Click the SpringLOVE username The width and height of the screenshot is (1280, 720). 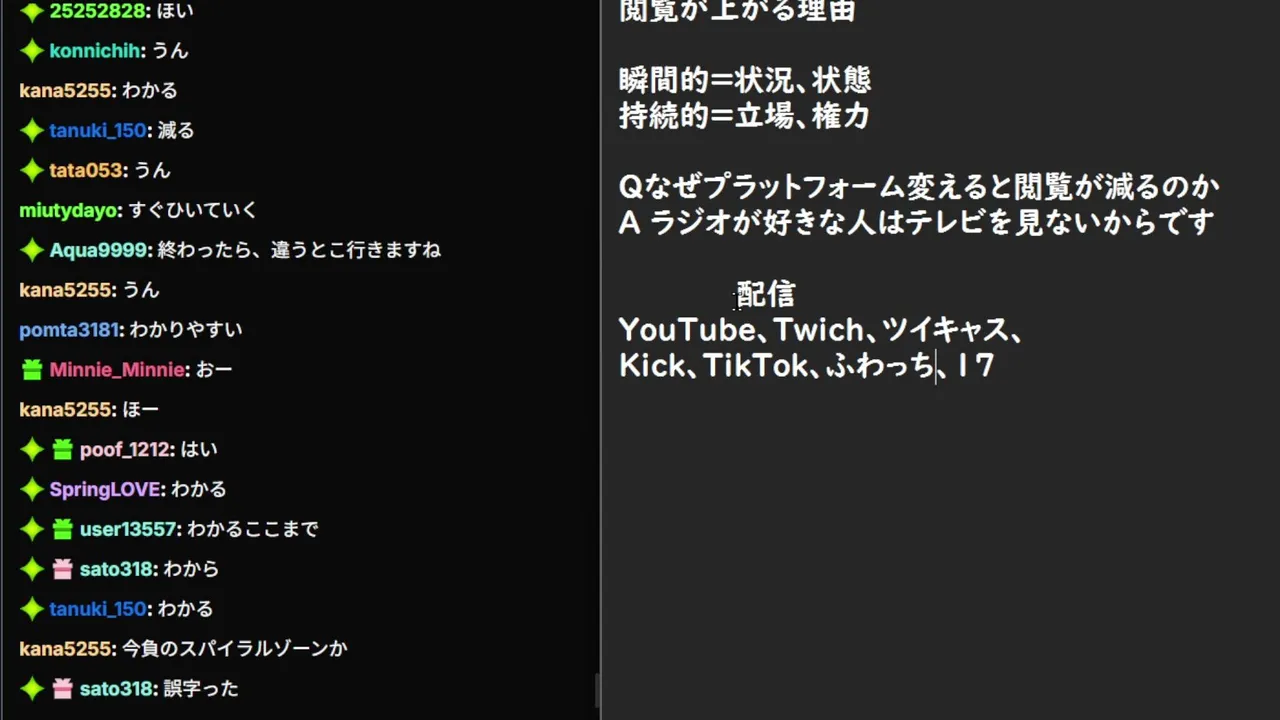104,490
